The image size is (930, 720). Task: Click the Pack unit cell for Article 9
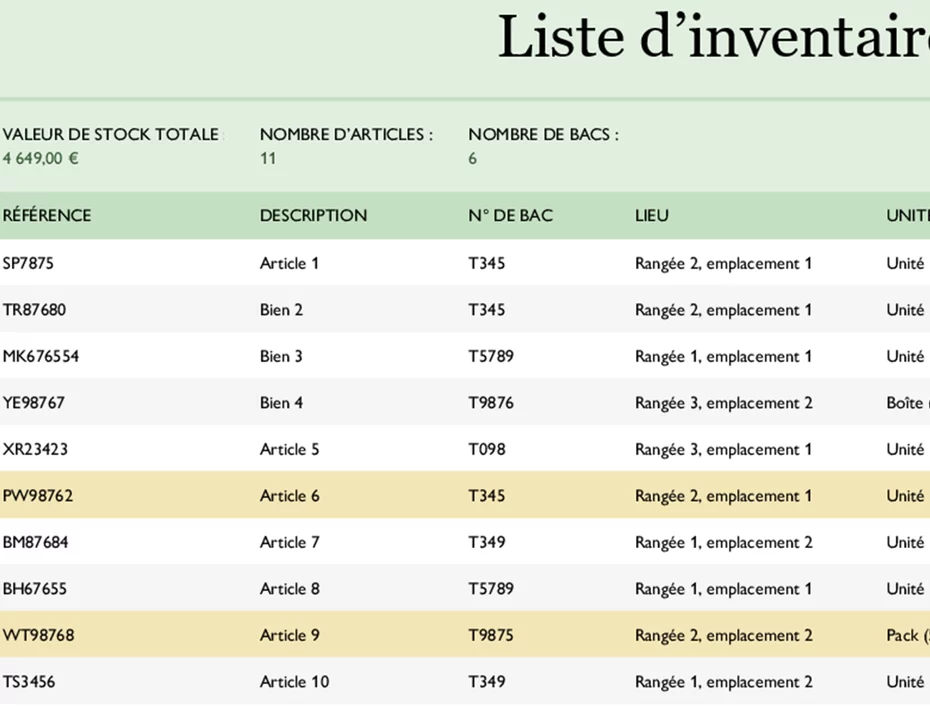pyautogui.click(x=906, y=635)
